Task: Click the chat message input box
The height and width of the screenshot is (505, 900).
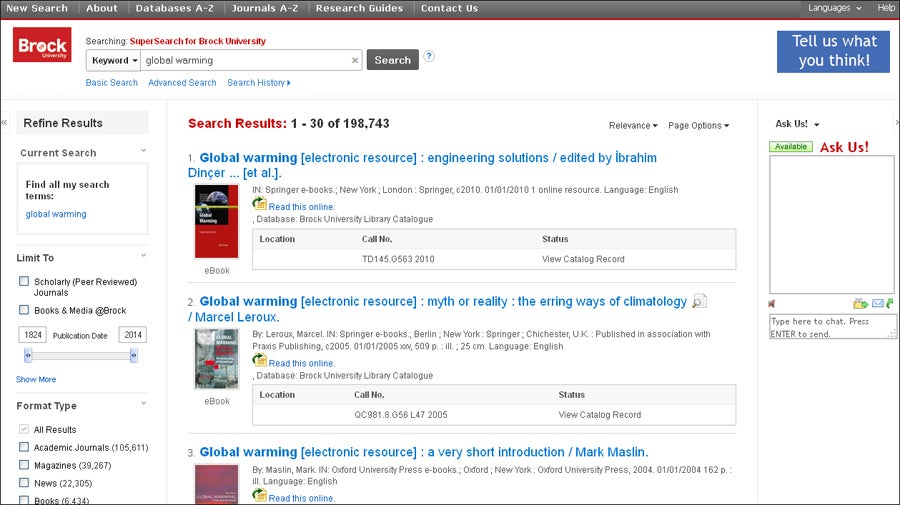Action: pos(832,327)
